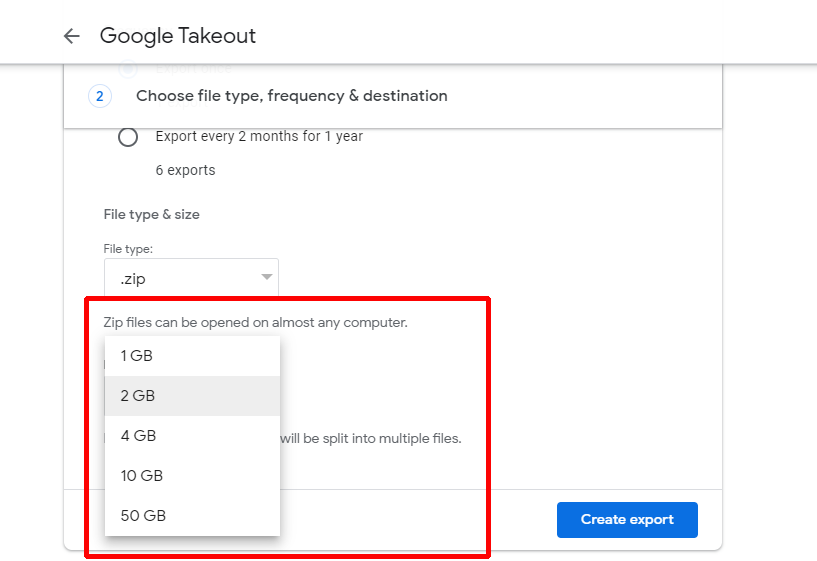
Task: Open the .zip file type combo box
Action: [x=191, y=278]
